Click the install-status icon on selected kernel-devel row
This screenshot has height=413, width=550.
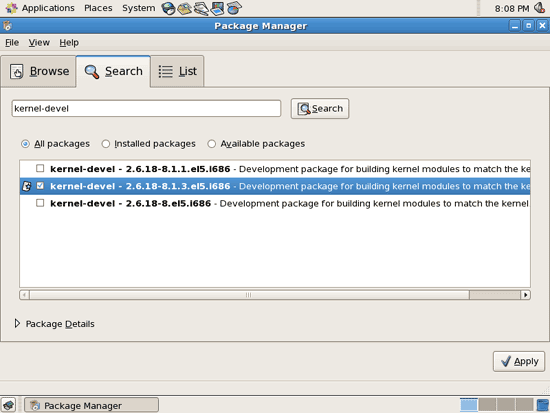click(x=27, y=186)
